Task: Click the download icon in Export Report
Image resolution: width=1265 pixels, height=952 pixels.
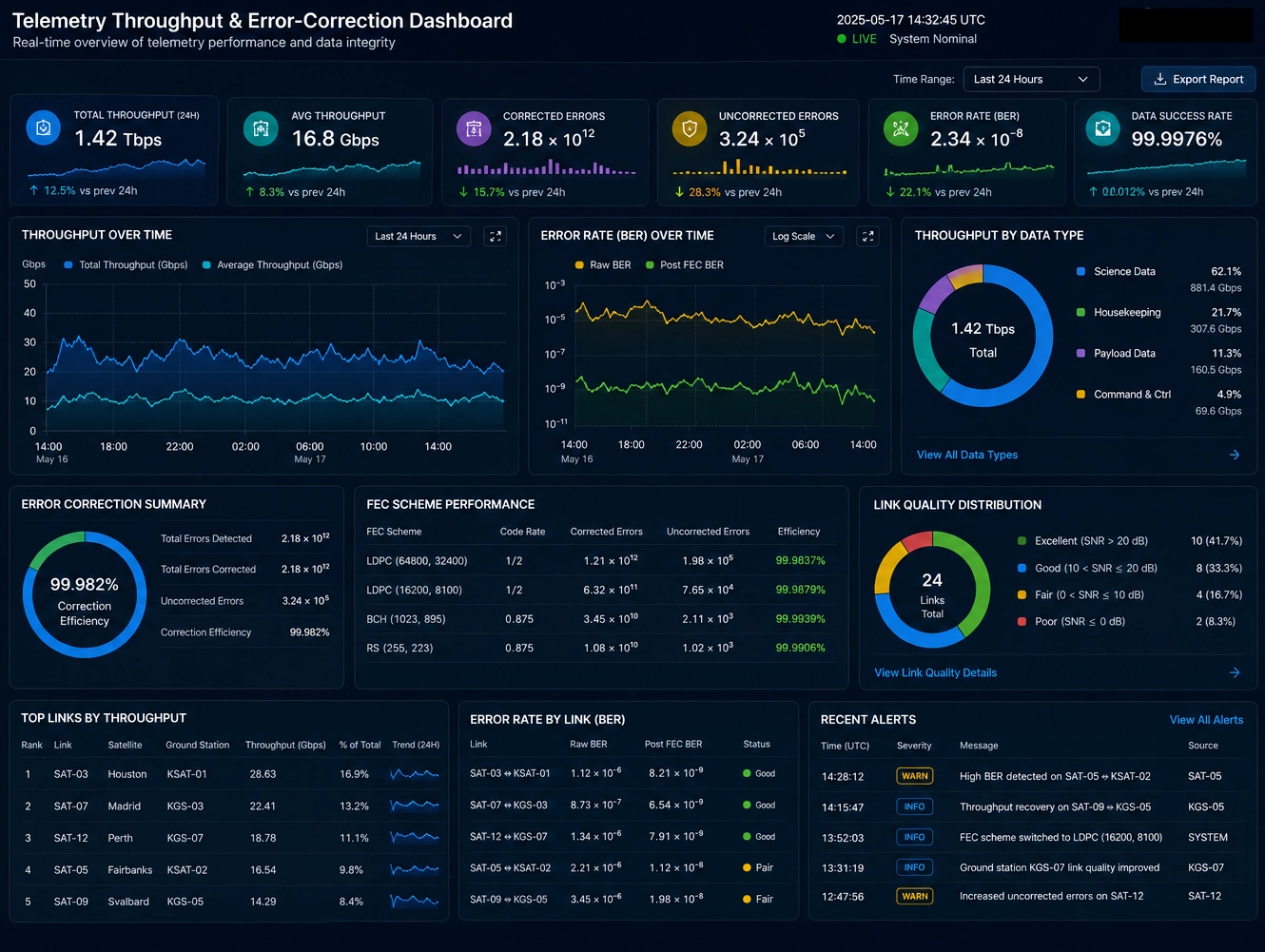Action: [x=1159, y=79]
